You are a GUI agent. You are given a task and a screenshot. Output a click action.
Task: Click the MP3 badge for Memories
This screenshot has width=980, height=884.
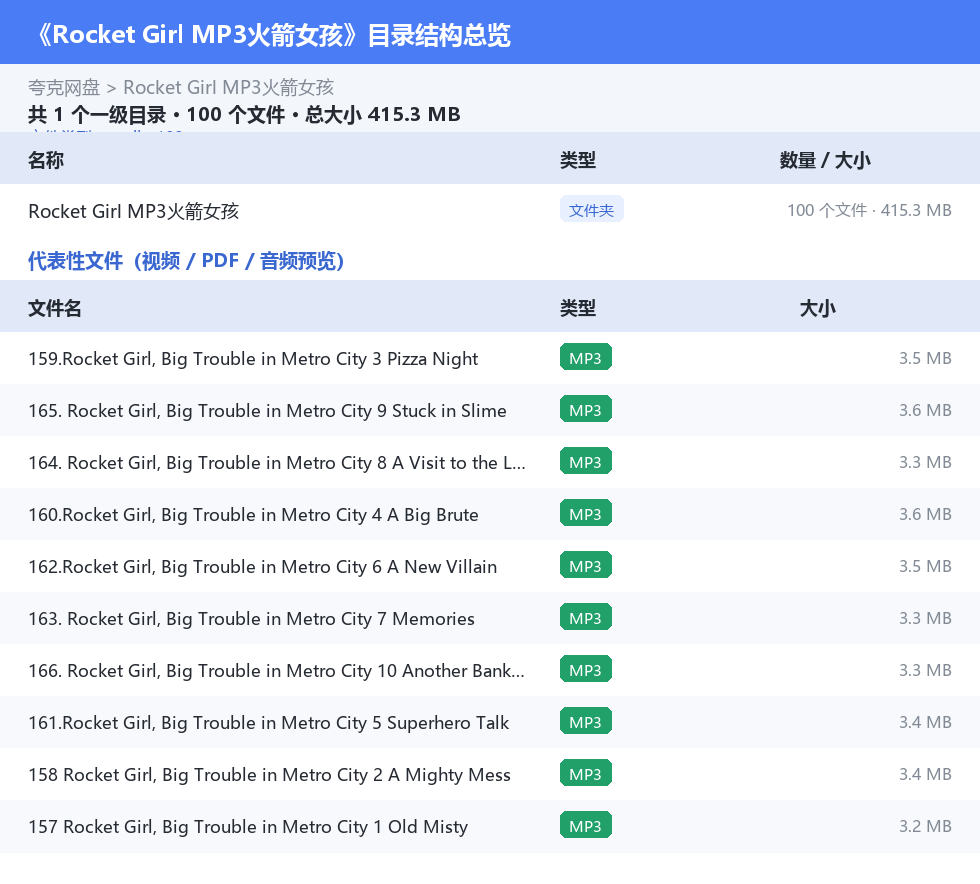586,617
